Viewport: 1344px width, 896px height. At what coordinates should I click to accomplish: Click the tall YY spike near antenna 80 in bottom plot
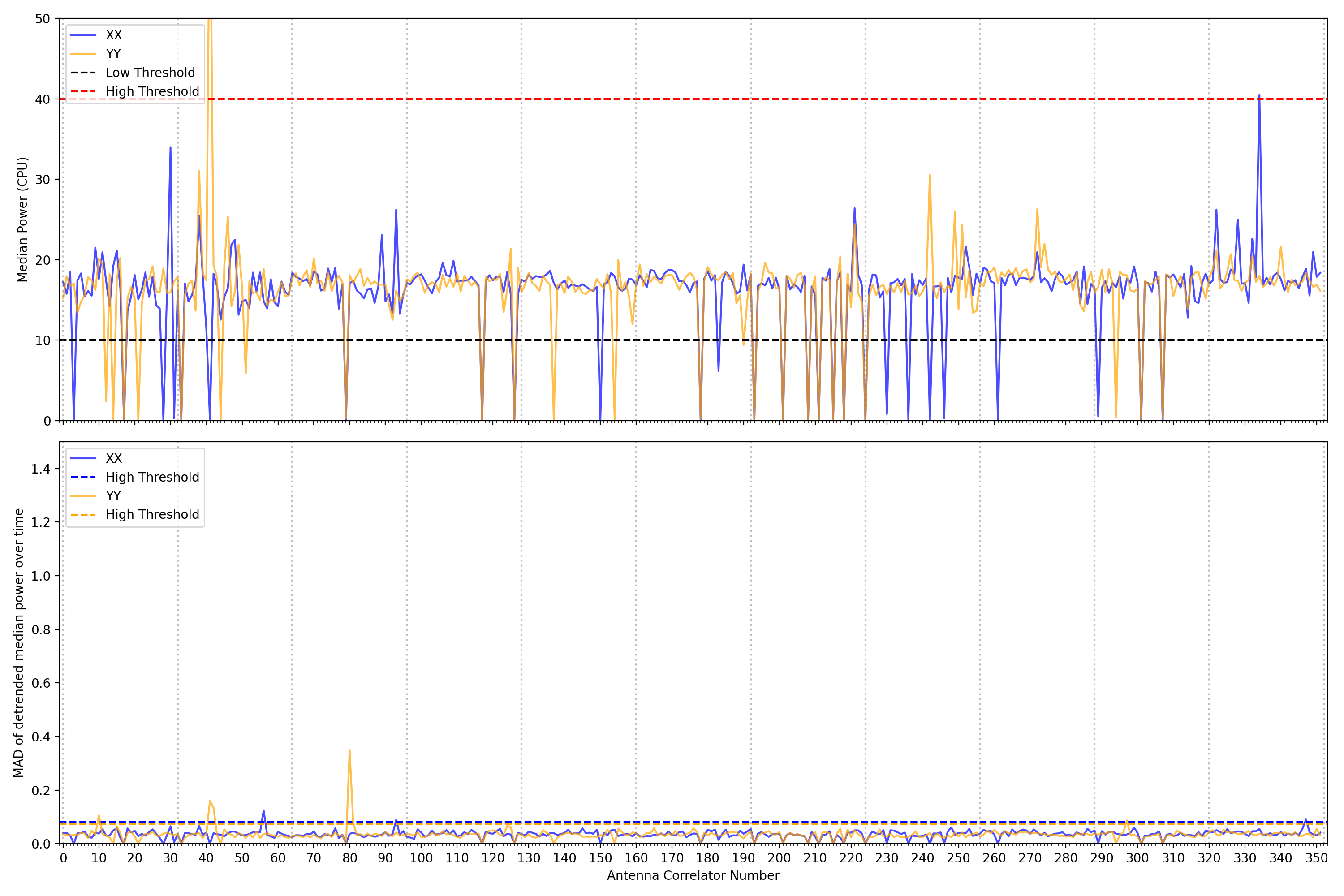(x=349, y=752)
